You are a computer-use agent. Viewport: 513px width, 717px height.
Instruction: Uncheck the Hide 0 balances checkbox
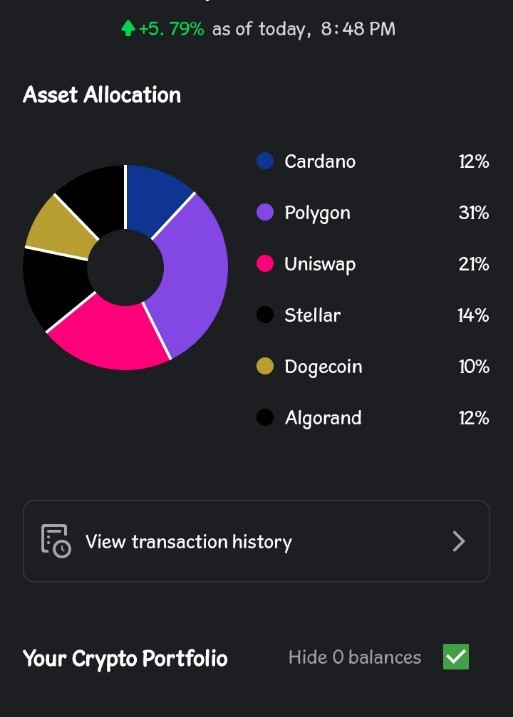click(456, 657)
